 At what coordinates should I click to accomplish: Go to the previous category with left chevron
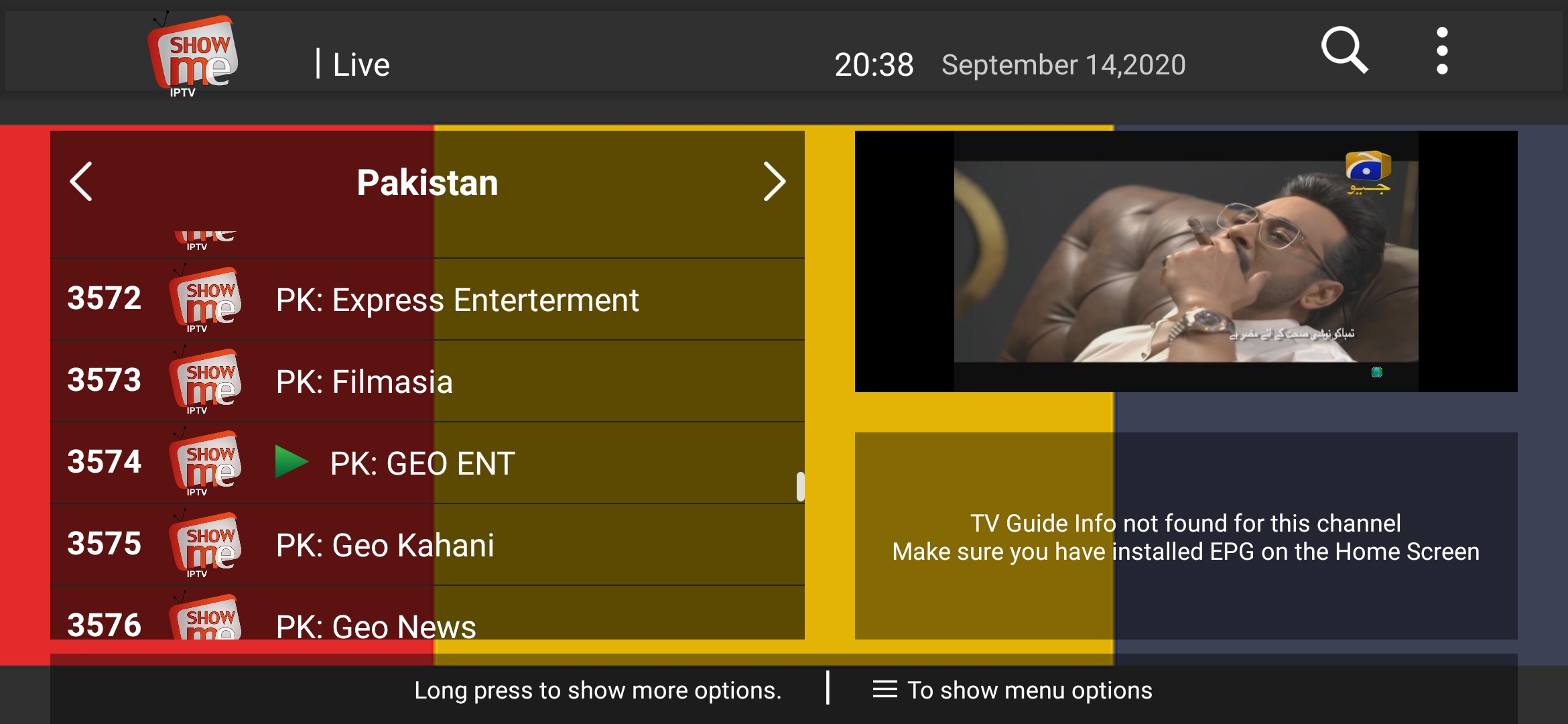tap(81, 182)
